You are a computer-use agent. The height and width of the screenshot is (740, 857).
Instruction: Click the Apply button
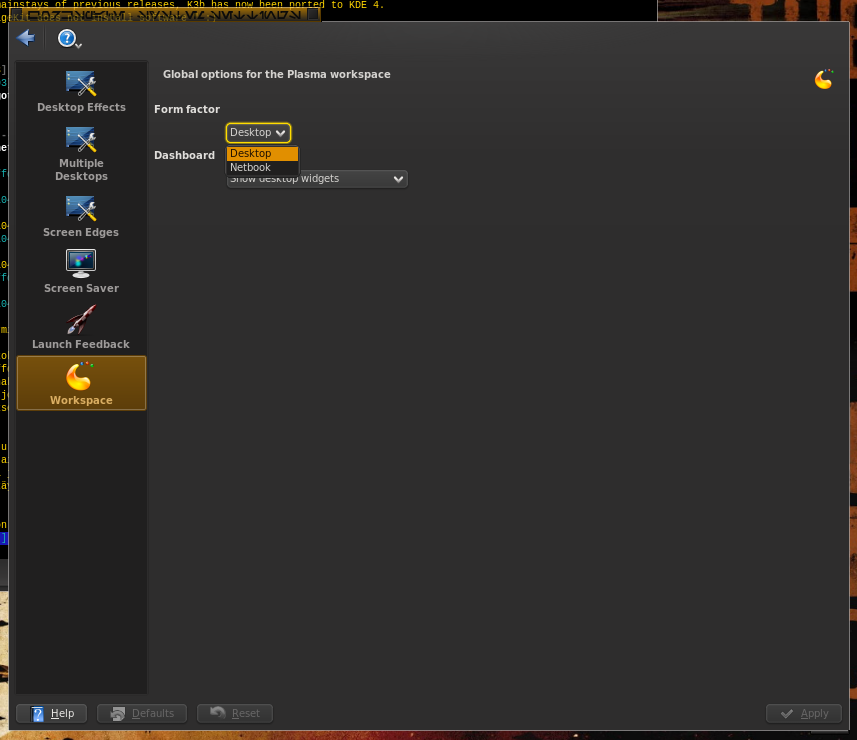(804, 713)
